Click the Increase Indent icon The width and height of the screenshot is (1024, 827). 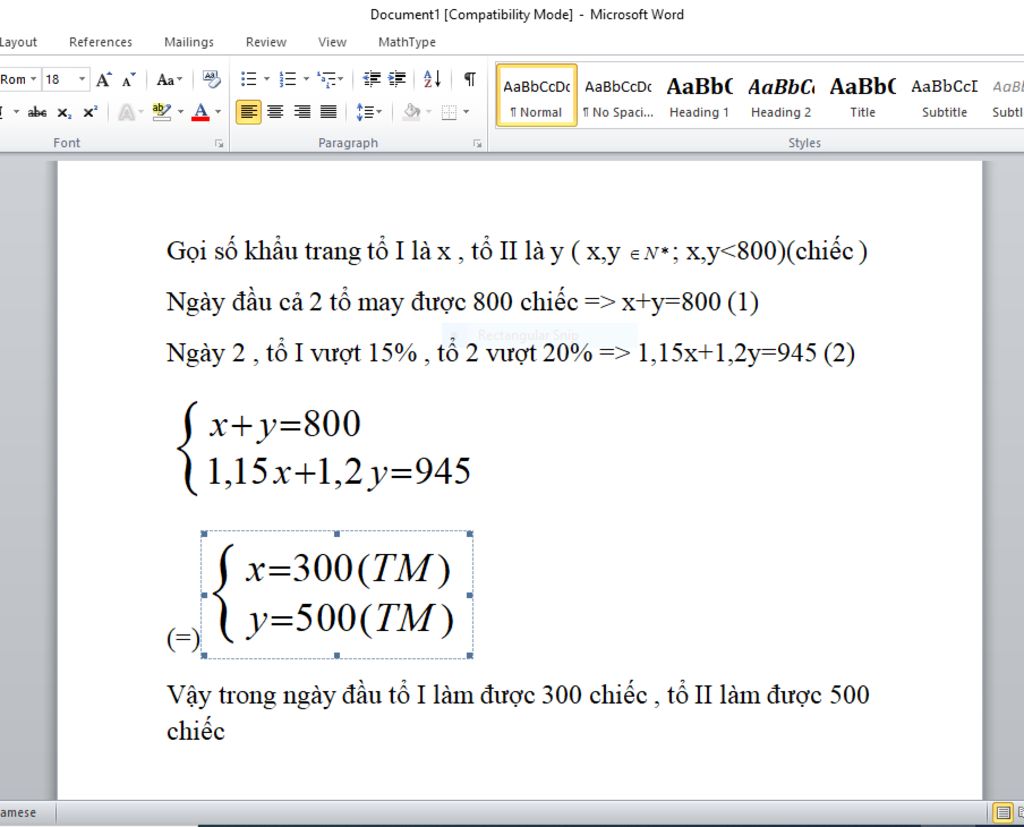[x=397, y=79]
